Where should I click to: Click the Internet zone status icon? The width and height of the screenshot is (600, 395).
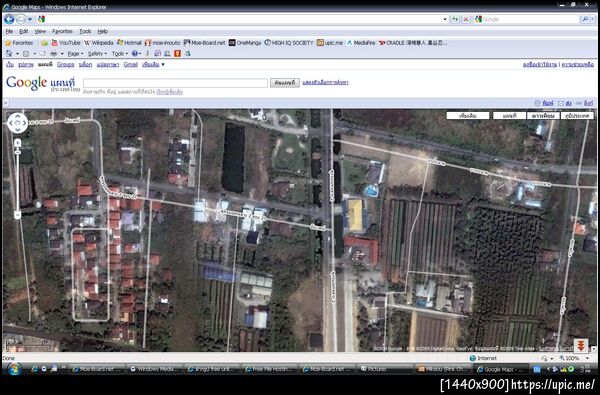coord(473,358)
